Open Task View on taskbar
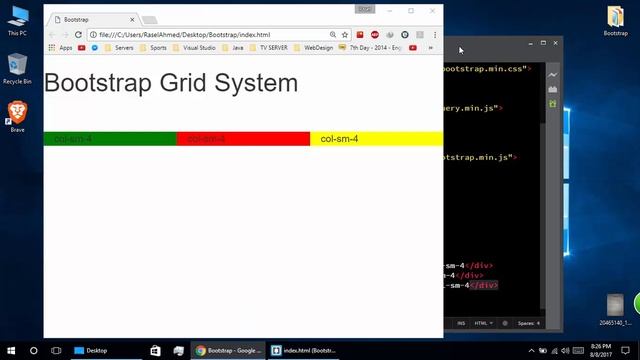 click(x=56, y=351)
